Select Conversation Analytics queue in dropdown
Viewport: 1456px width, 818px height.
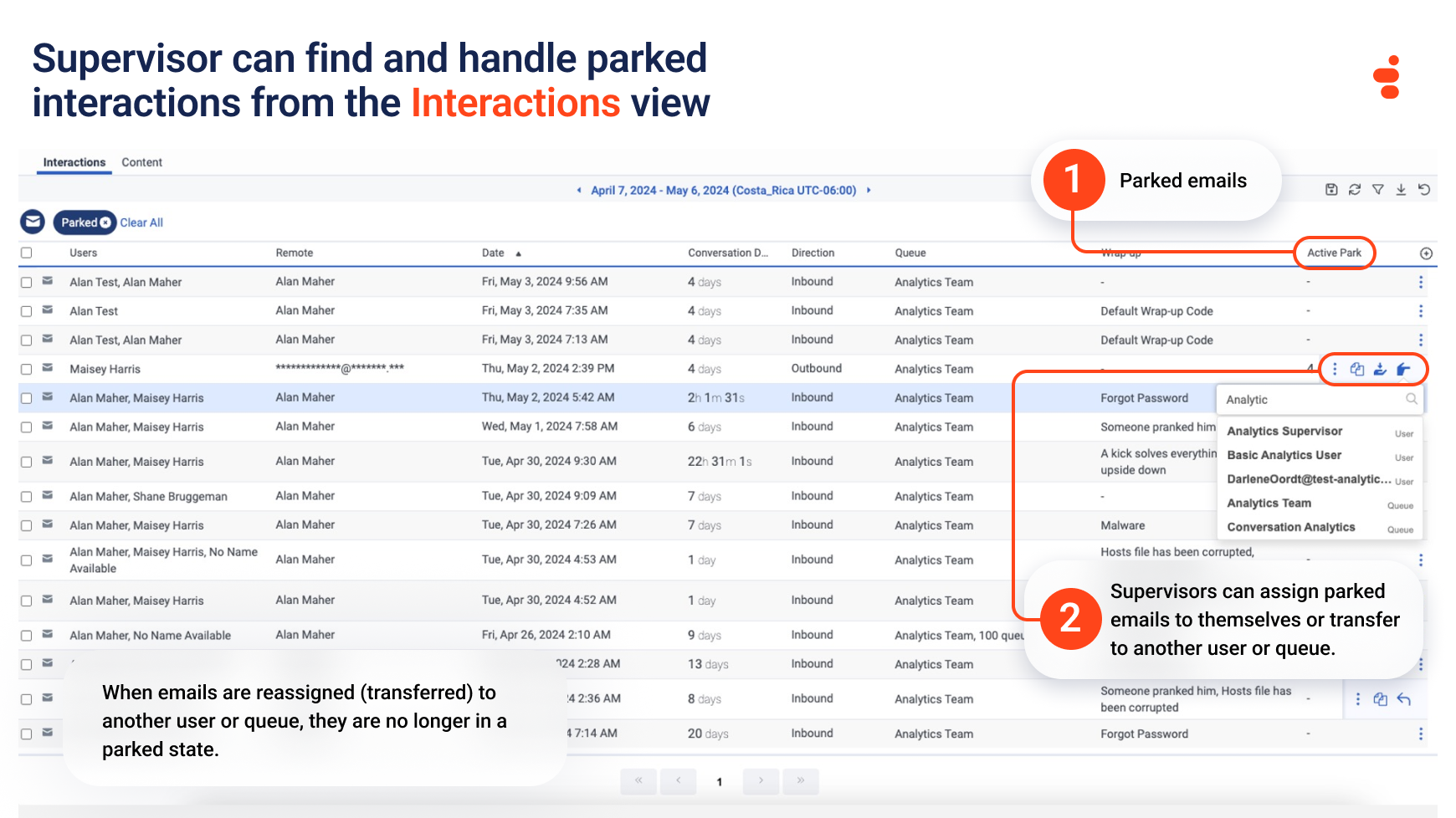(1290, 528)
